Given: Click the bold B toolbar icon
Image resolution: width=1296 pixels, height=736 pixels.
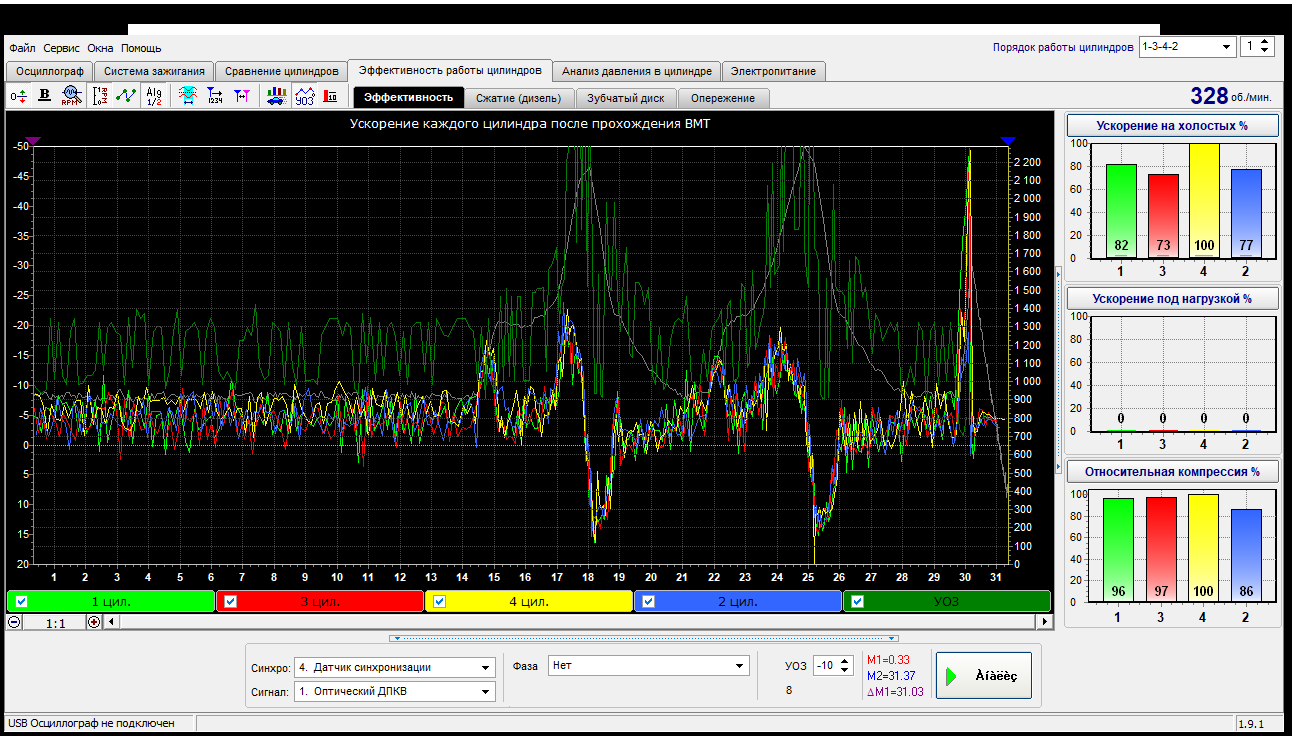Looking at the screenshot, I should 44,96.
